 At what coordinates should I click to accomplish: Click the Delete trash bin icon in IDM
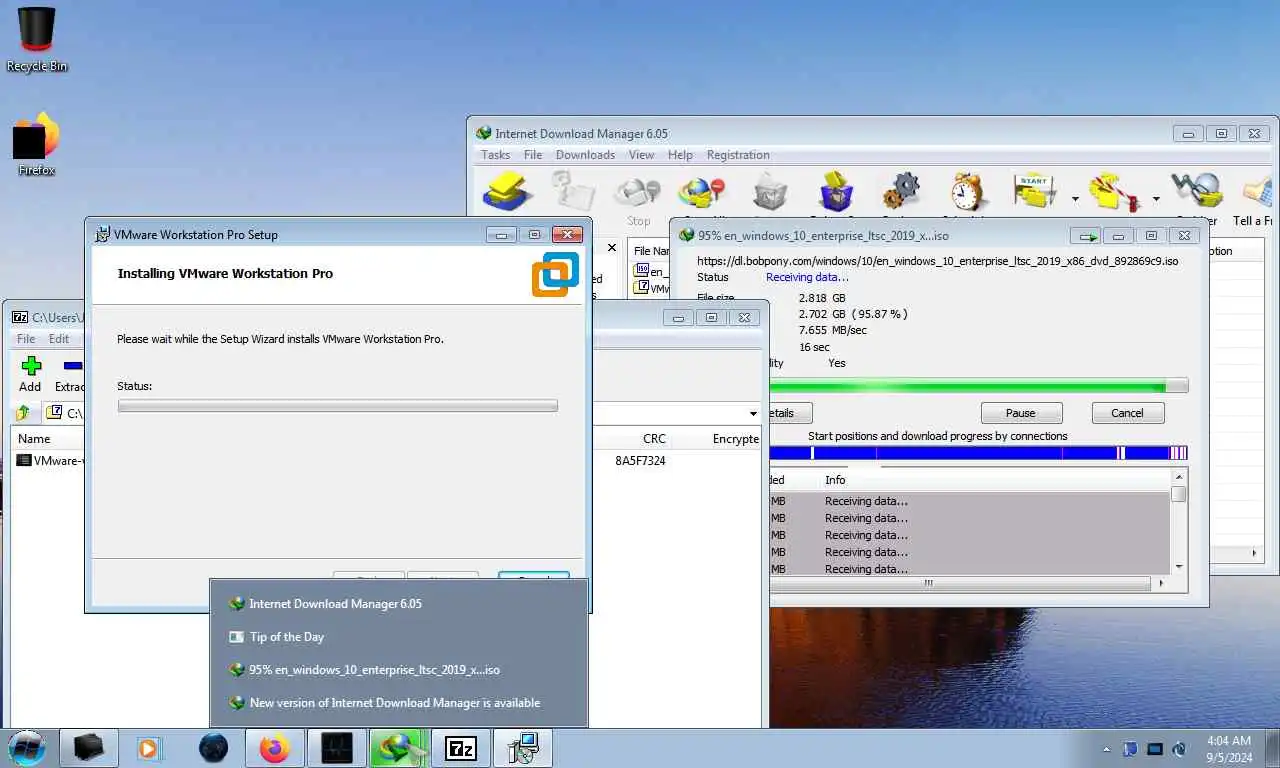pos(769,190)
